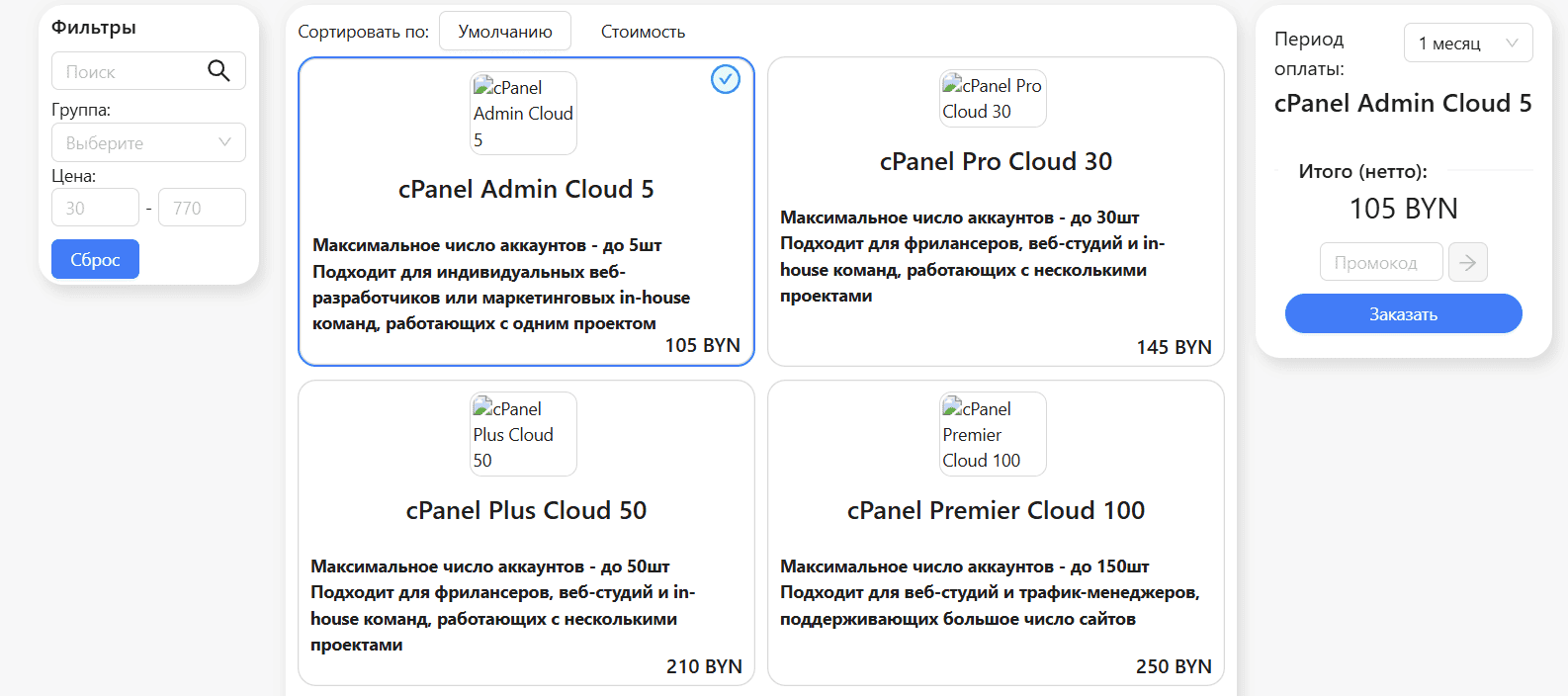Image resolution: width=1568 pixels, height=696 pixels.
Task: Click the description text of cPanel Premier Cloud 100
Action: (x=990, y=592)
